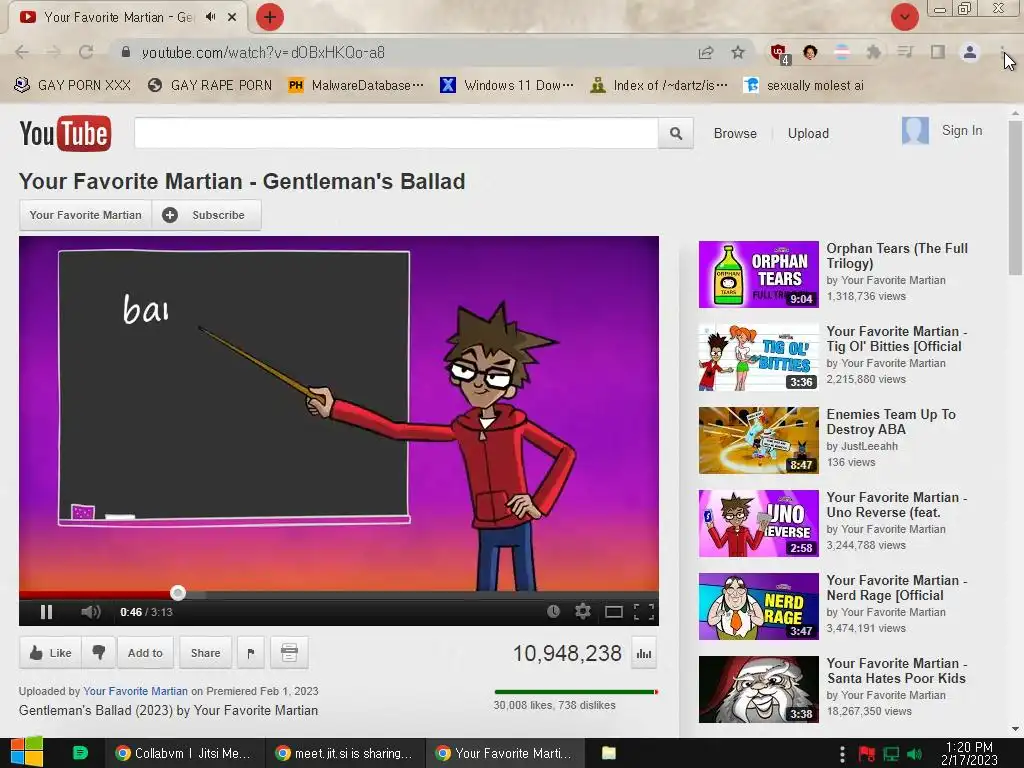Viewport: 1024px width, 768px height.
Task: Mute the tab audio icon
Action: click(210, 17)
